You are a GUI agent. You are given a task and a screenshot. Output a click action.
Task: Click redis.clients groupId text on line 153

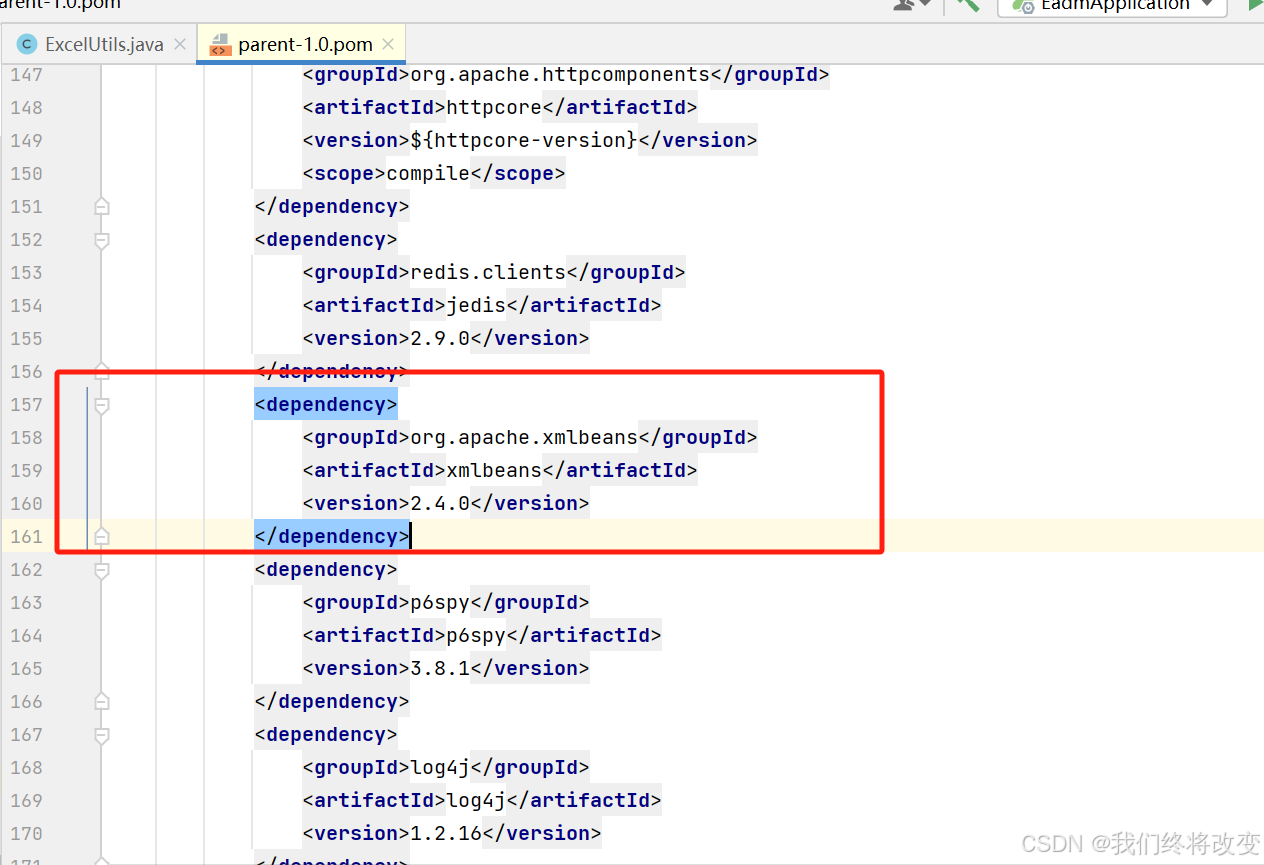click(487, 272)
